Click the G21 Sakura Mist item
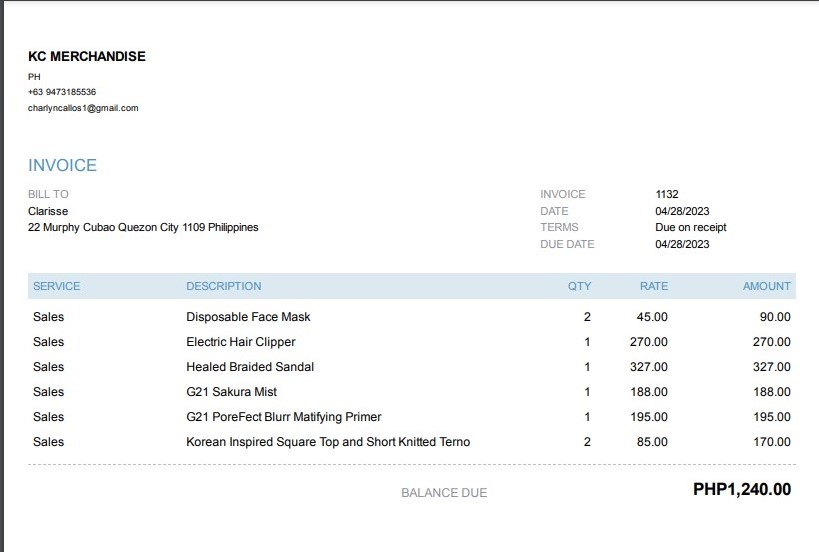 click(231, 392)
